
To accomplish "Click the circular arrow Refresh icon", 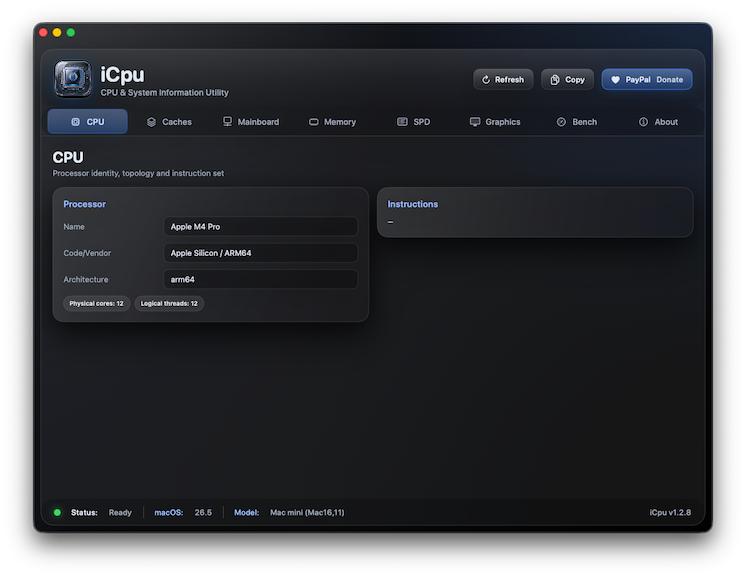I will (486, 80).
